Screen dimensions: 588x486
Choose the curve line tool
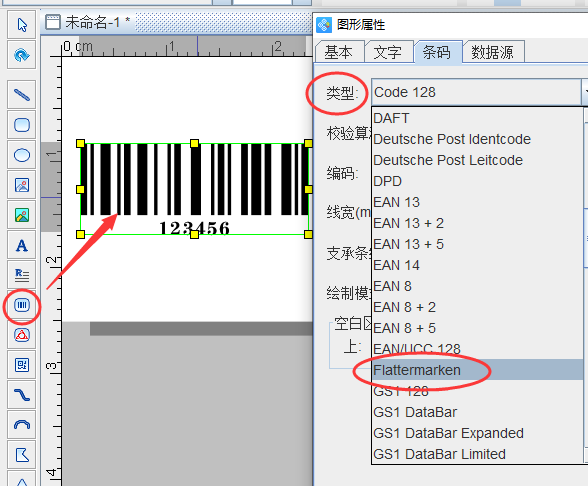(x=22, y=395)
